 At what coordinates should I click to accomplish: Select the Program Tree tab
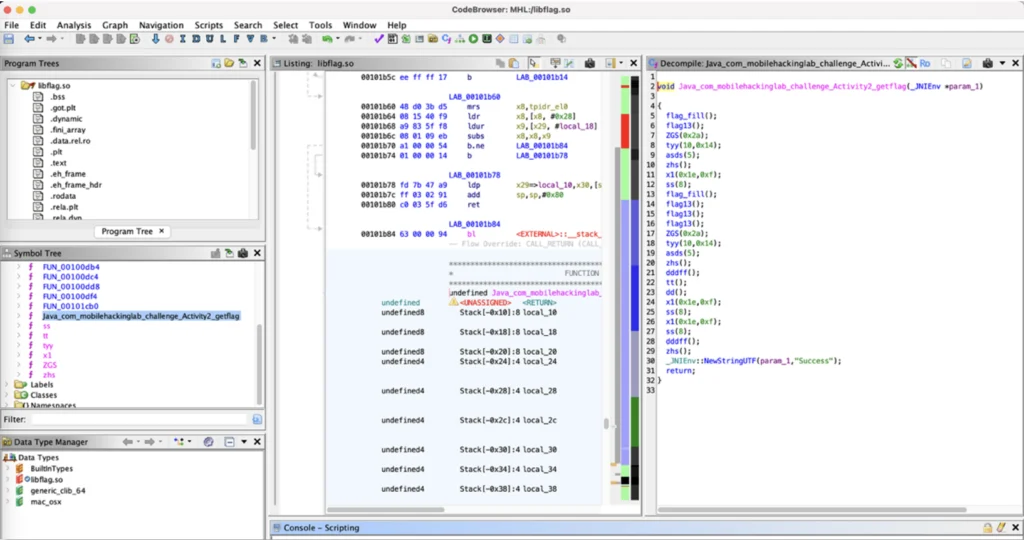tap(127, 231)
